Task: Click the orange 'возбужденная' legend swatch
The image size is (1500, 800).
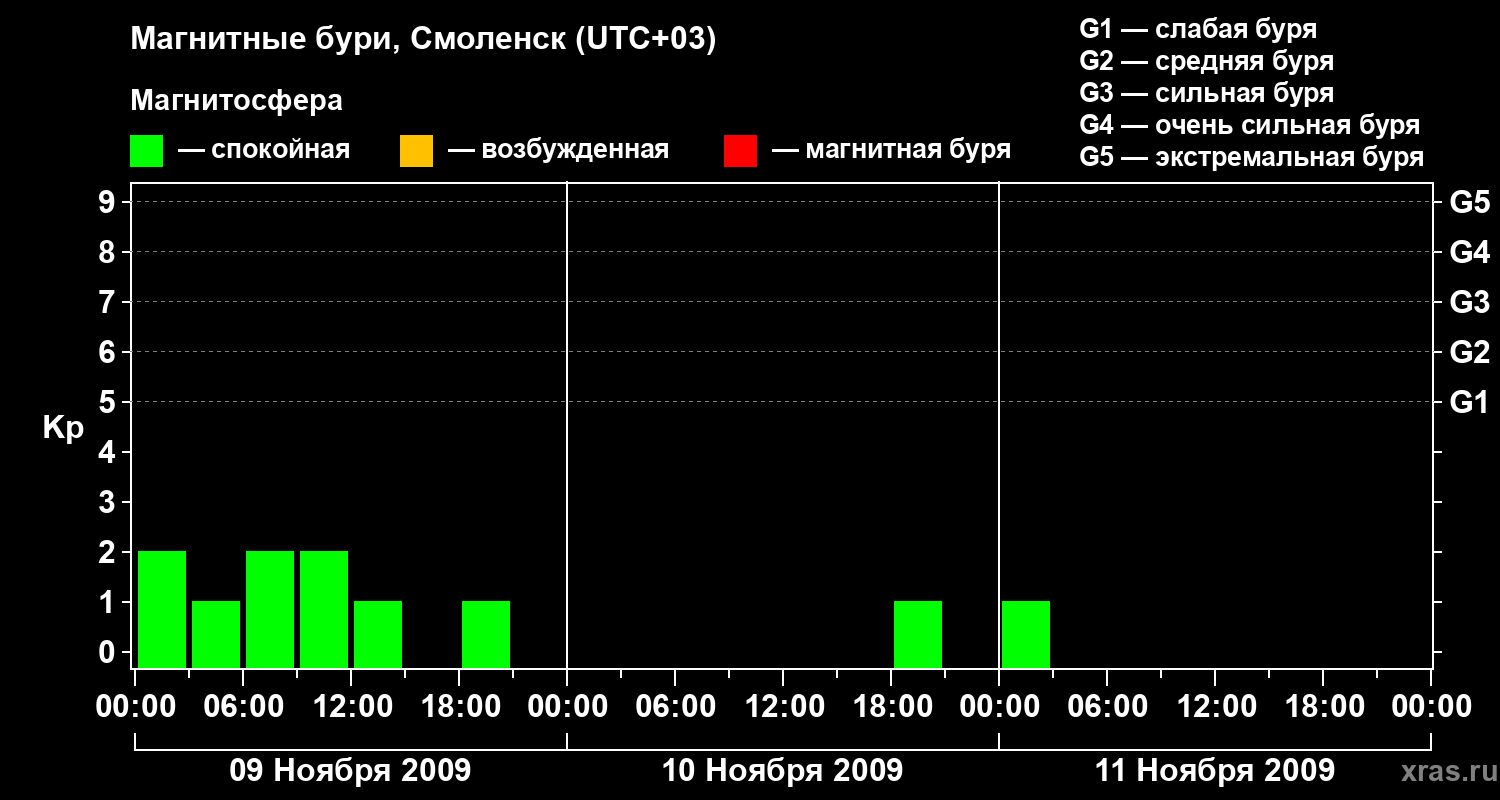Action: click(x=416, y=151)
